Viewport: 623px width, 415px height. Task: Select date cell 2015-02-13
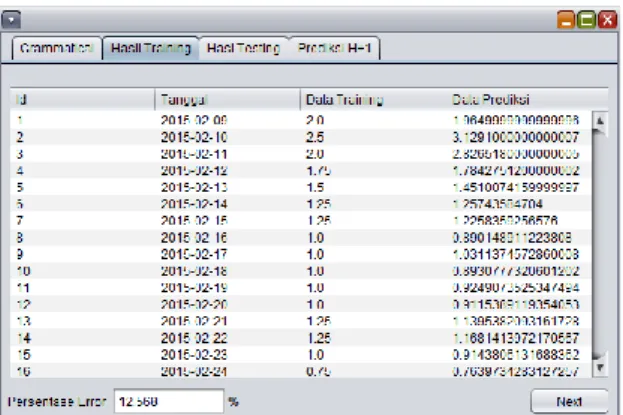point(194,188)
